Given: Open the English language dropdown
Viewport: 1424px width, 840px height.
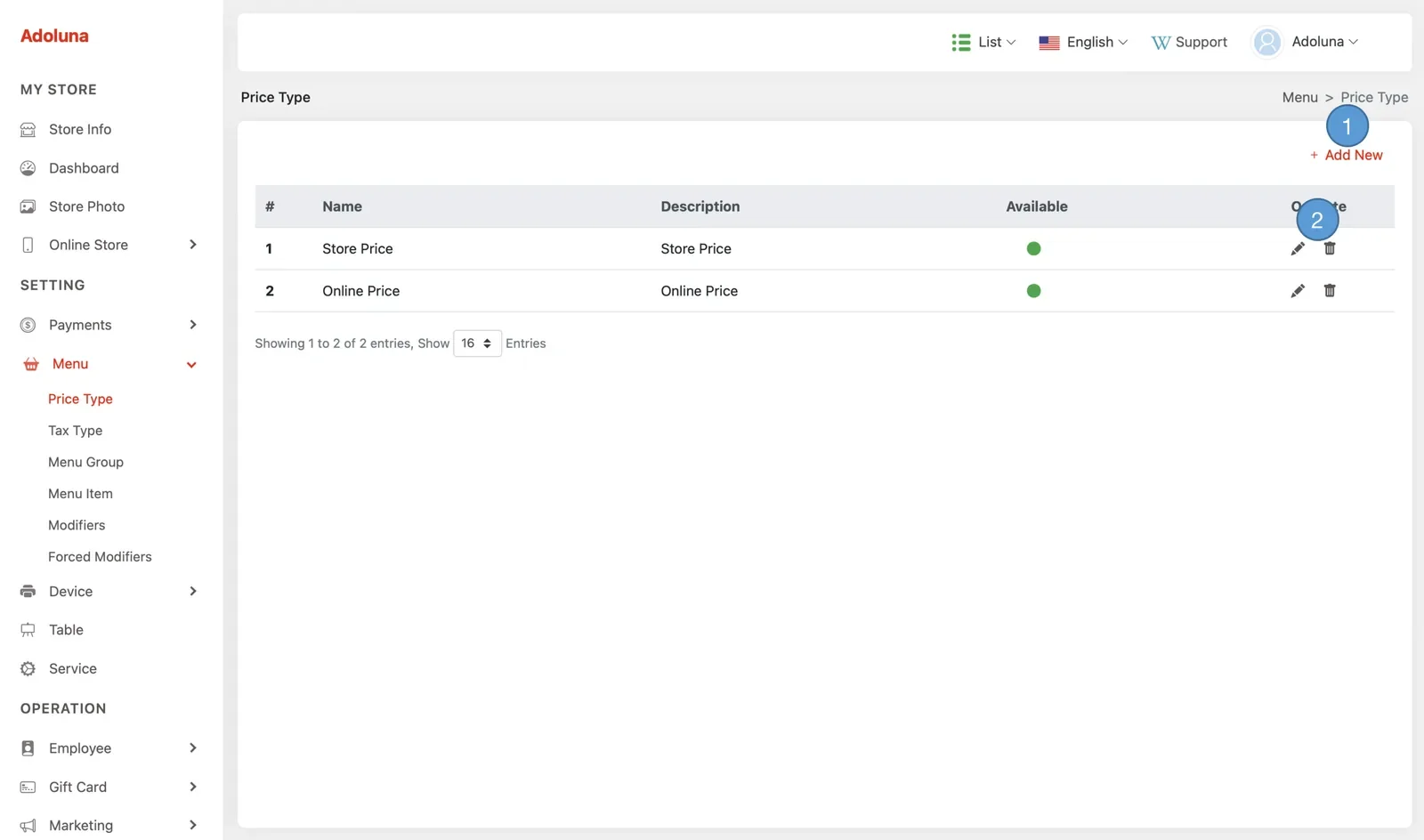Looking at the screenshot, I should point(1083,43).
